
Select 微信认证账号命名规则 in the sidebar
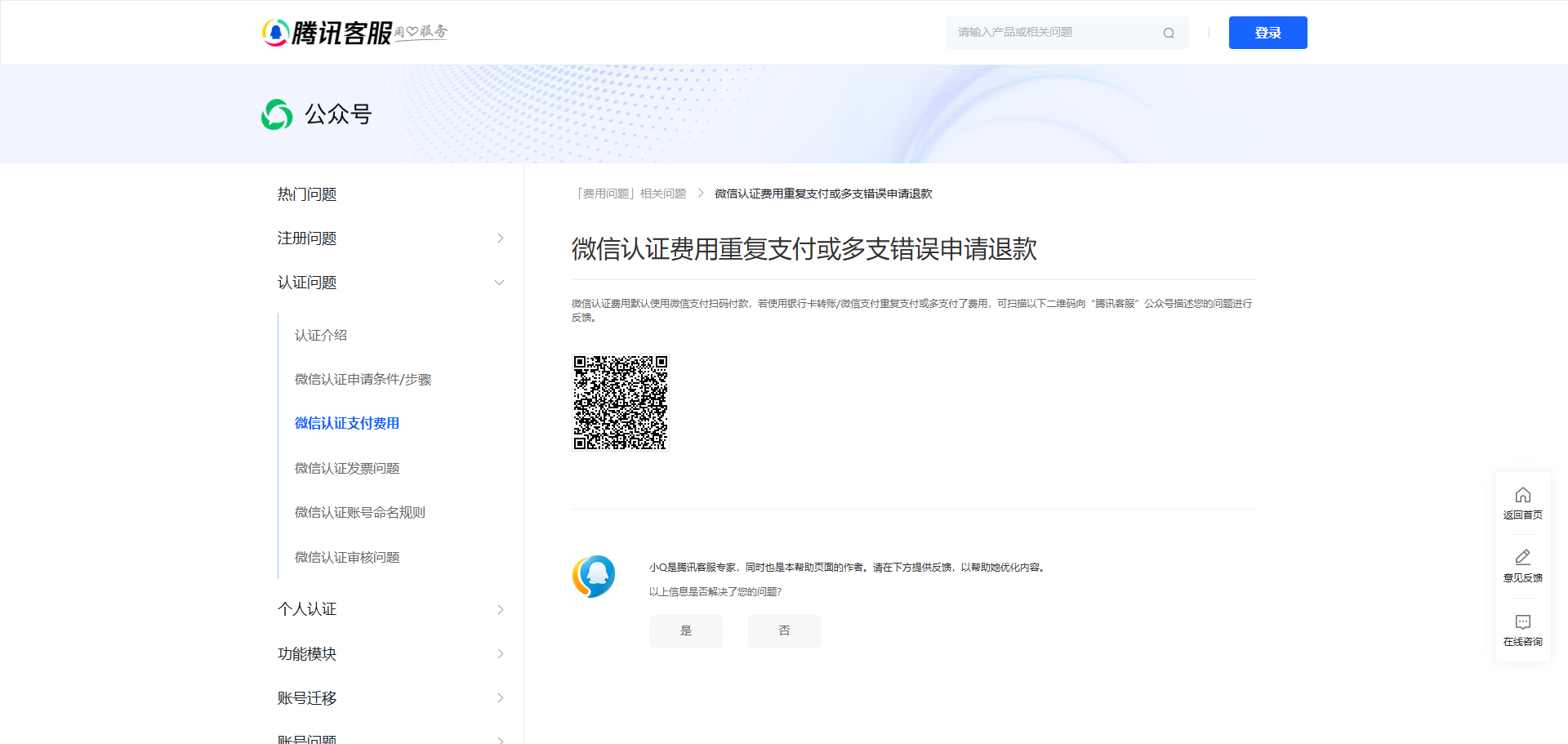tap(360, 513)
